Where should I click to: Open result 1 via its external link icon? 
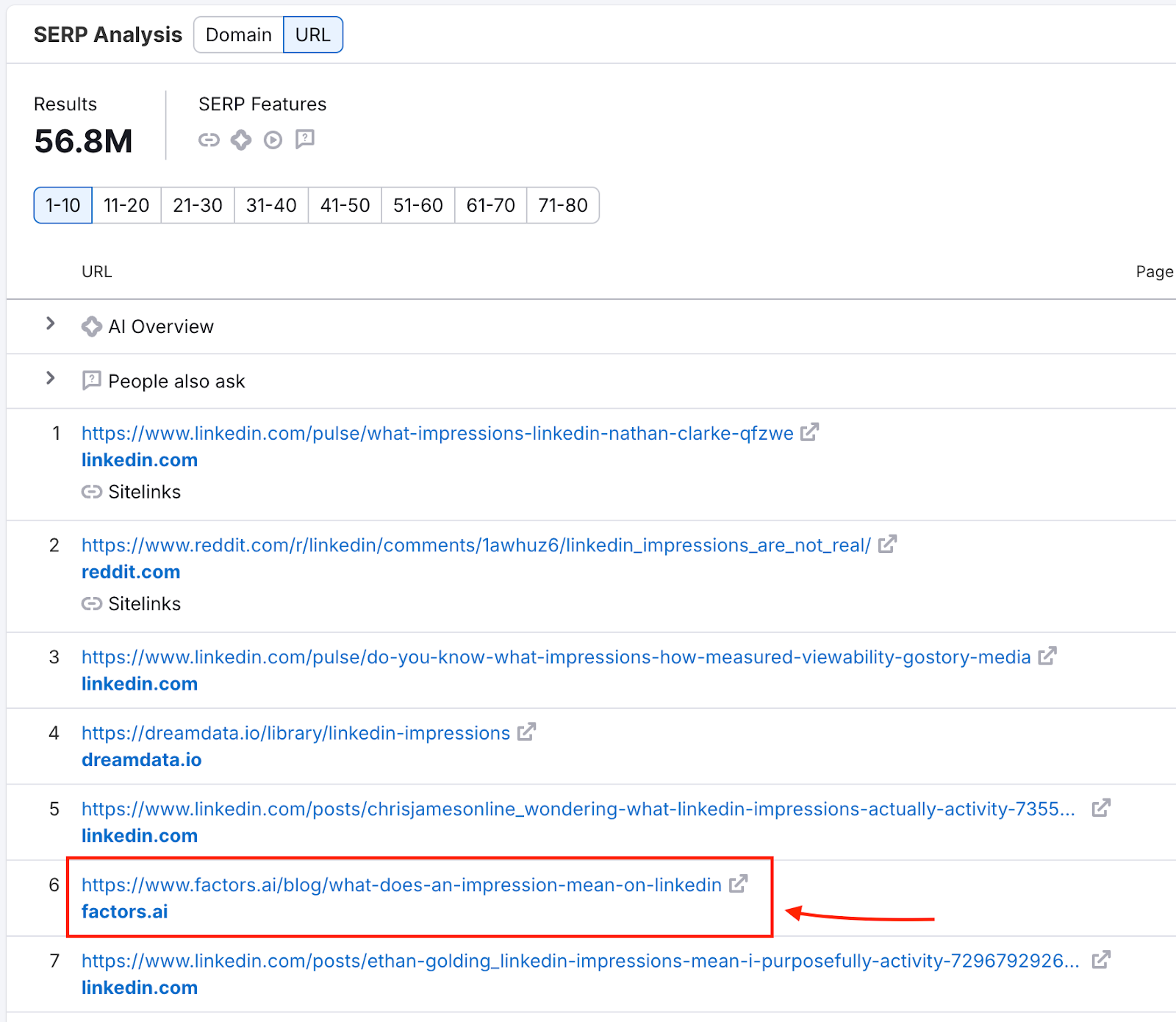pyautogui.click(x=809, y=432)
